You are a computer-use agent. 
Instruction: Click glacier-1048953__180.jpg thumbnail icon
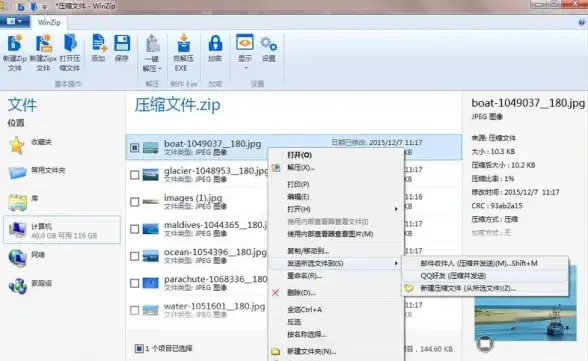pos(151,175)
